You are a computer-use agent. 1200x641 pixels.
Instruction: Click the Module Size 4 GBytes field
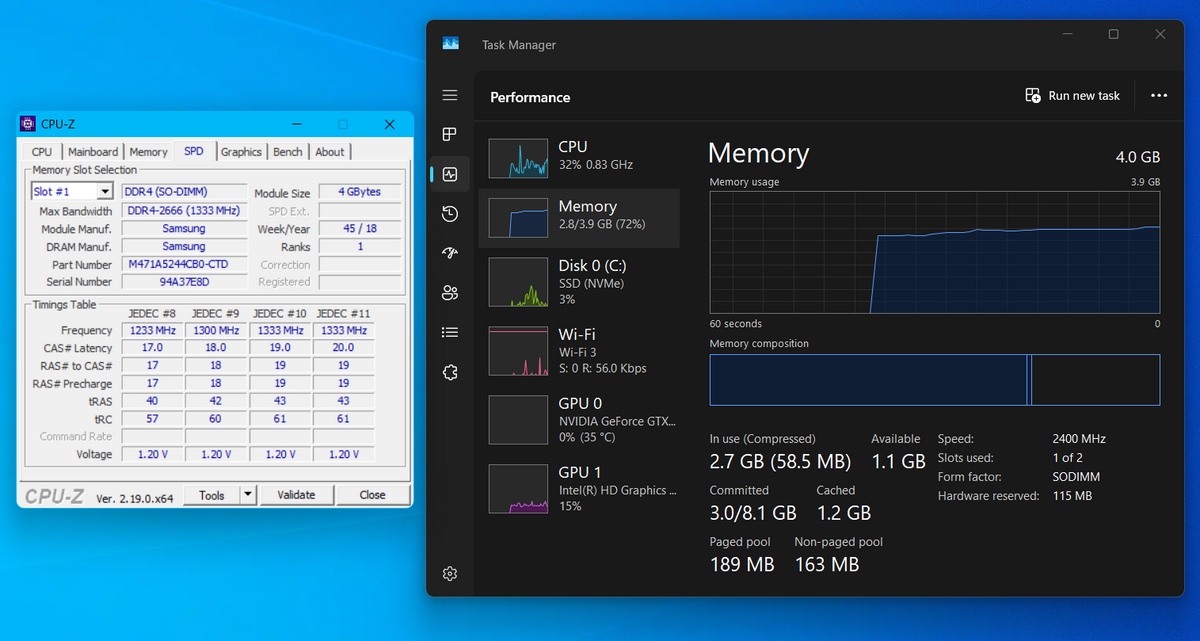pyautogui.click(x=359, y=192)
